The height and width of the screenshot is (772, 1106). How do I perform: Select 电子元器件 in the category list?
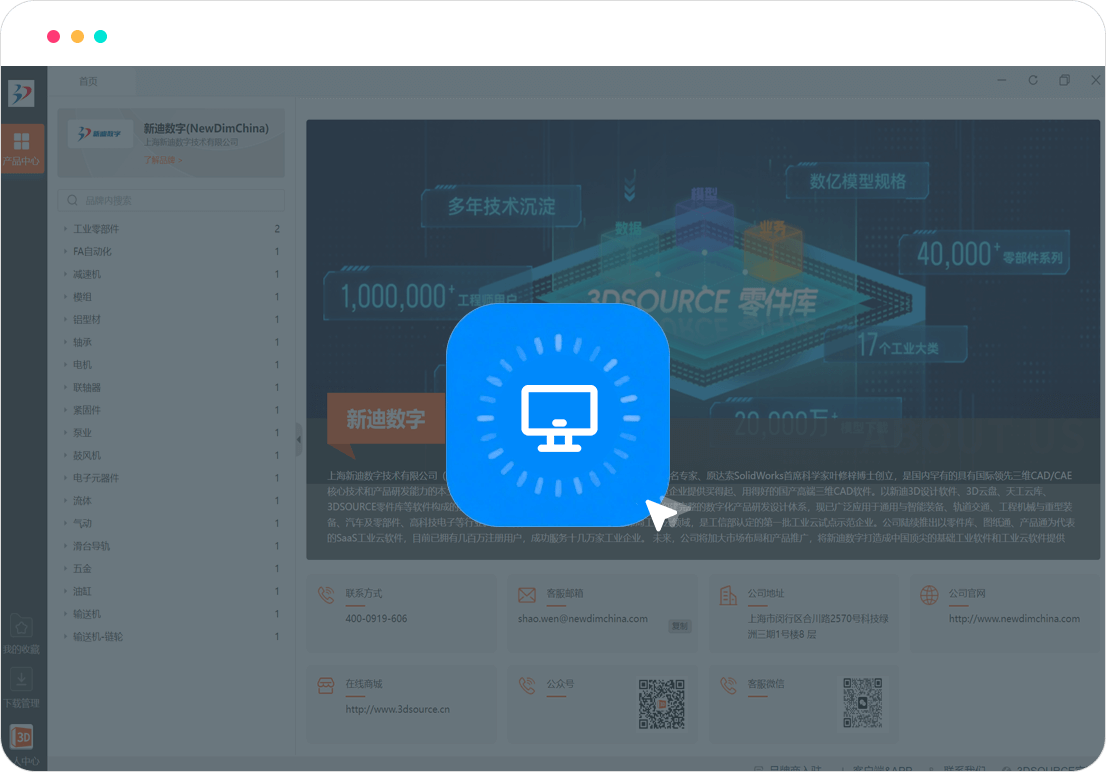(96, 478)
